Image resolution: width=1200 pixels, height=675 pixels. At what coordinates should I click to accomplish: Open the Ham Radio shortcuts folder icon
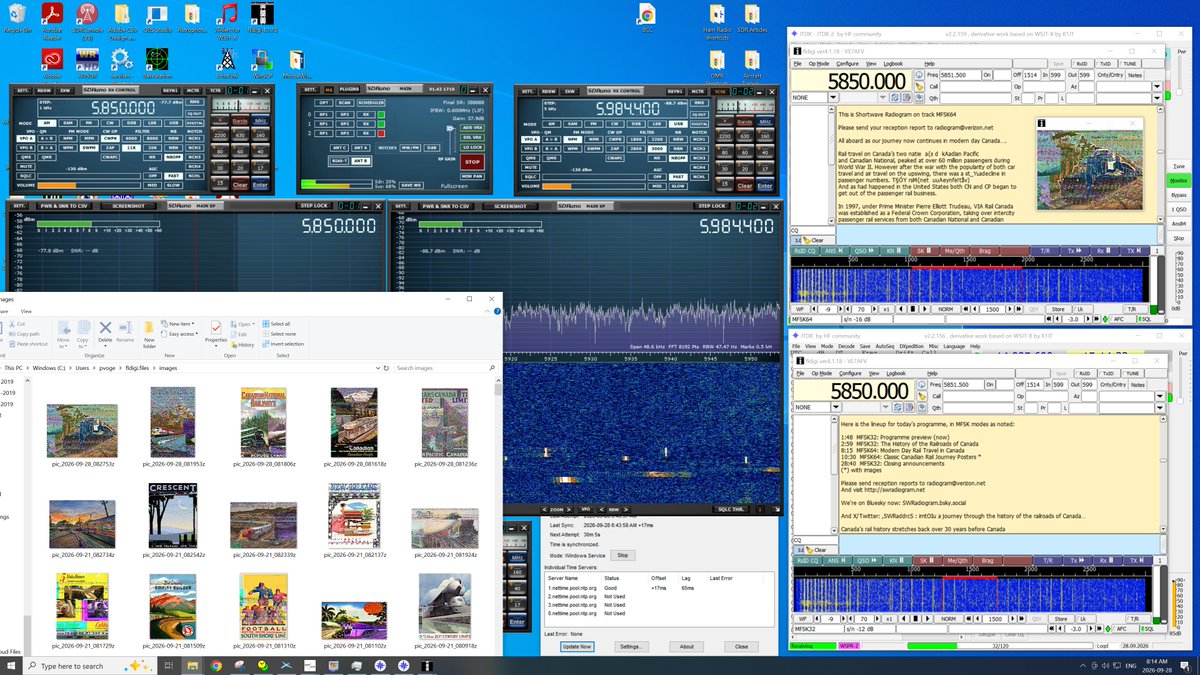tap(717, 18)
